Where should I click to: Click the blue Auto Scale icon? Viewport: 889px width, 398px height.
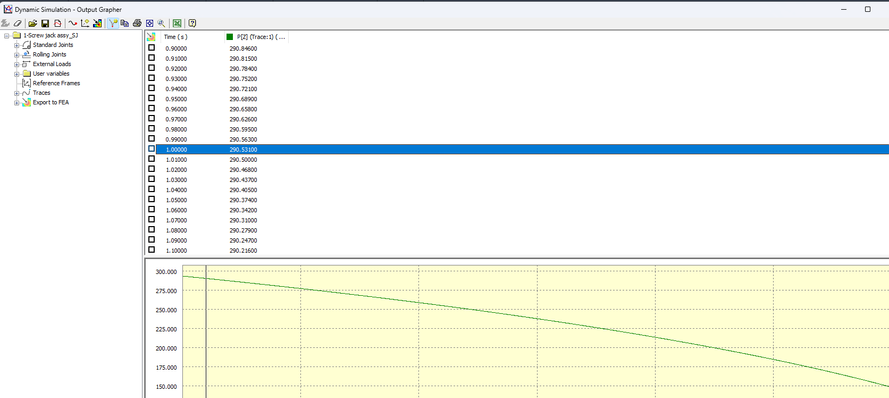coord(150,23)
